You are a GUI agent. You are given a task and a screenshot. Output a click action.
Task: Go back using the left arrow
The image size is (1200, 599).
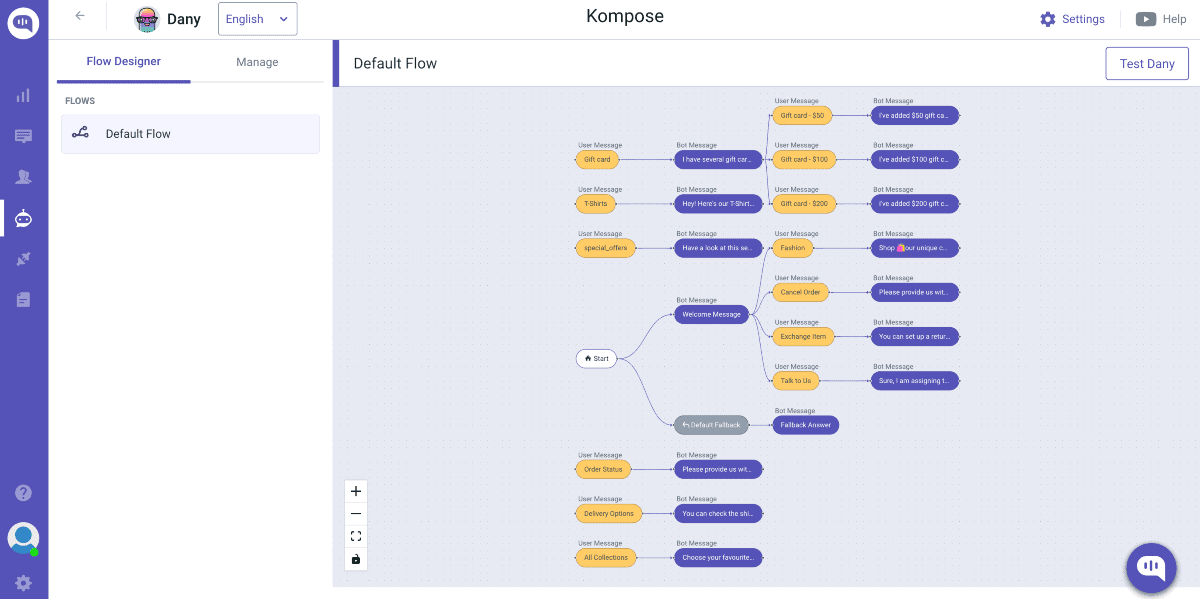tap(80, 16)
